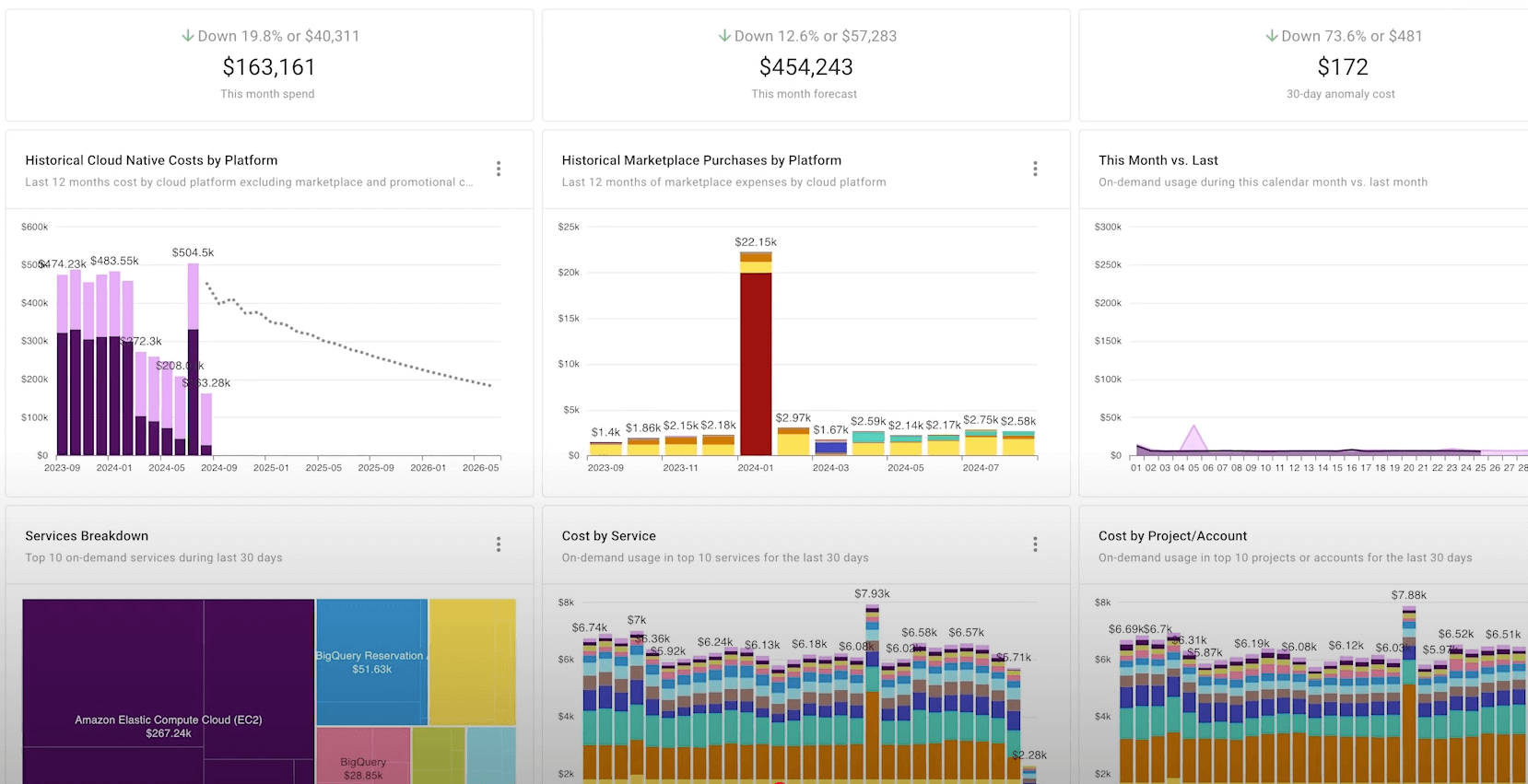Select the Amazon Elastic Compute Cloud (EC2) tile
Image resolution: width=1528 pixels, height=784 pixels.
[169, 691]
